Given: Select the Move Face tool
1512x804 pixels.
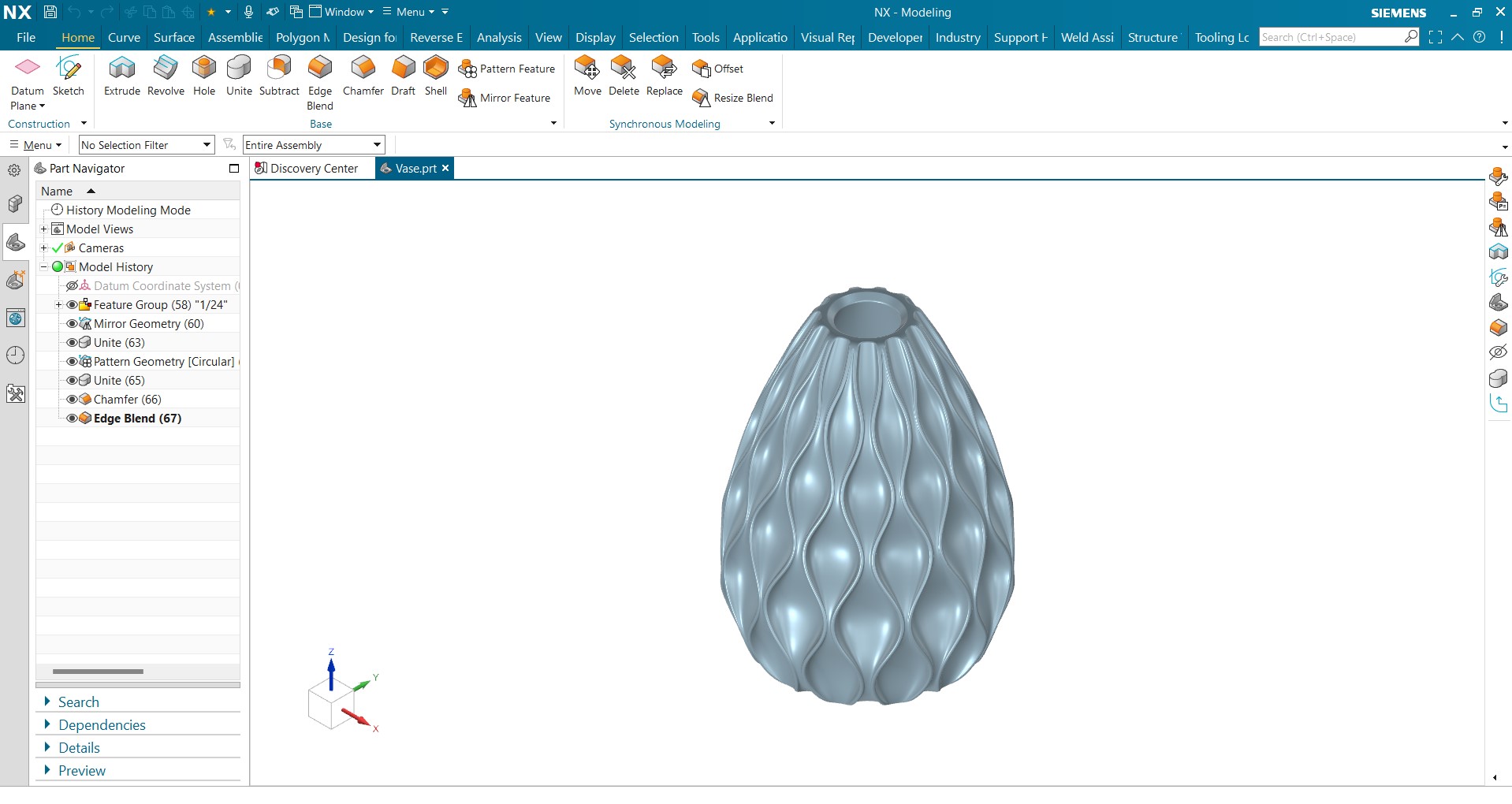Looking at the screenshot, I should point(587,76).
